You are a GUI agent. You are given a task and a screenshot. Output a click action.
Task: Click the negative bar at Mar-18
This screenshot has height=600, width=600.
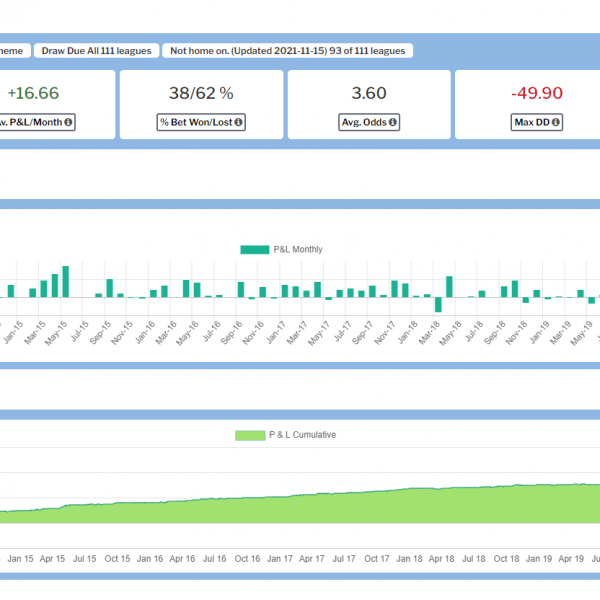click(438, 305)
